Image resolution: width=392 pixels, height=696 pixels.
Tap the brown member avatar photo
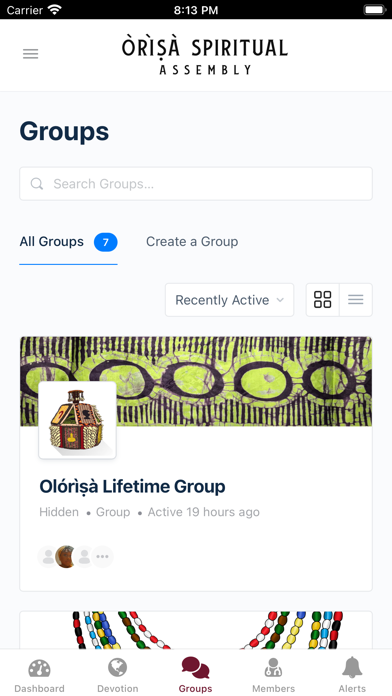(66, 557)
